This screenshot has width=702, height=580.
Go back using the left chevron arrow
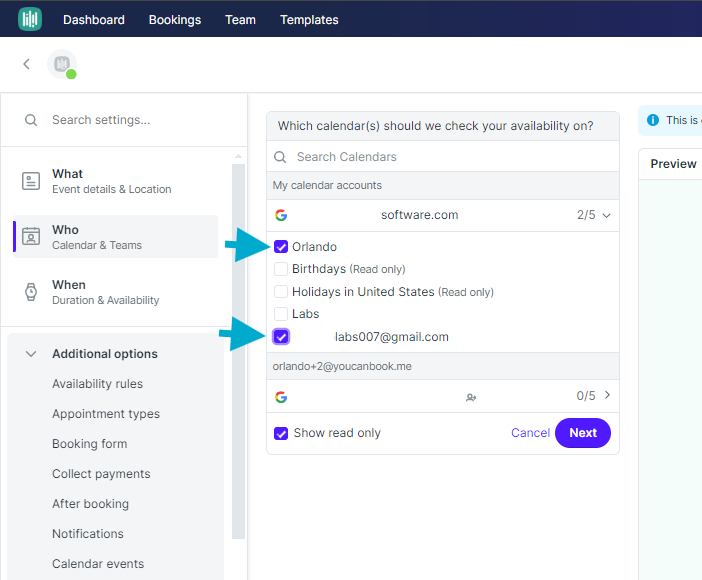26,64
